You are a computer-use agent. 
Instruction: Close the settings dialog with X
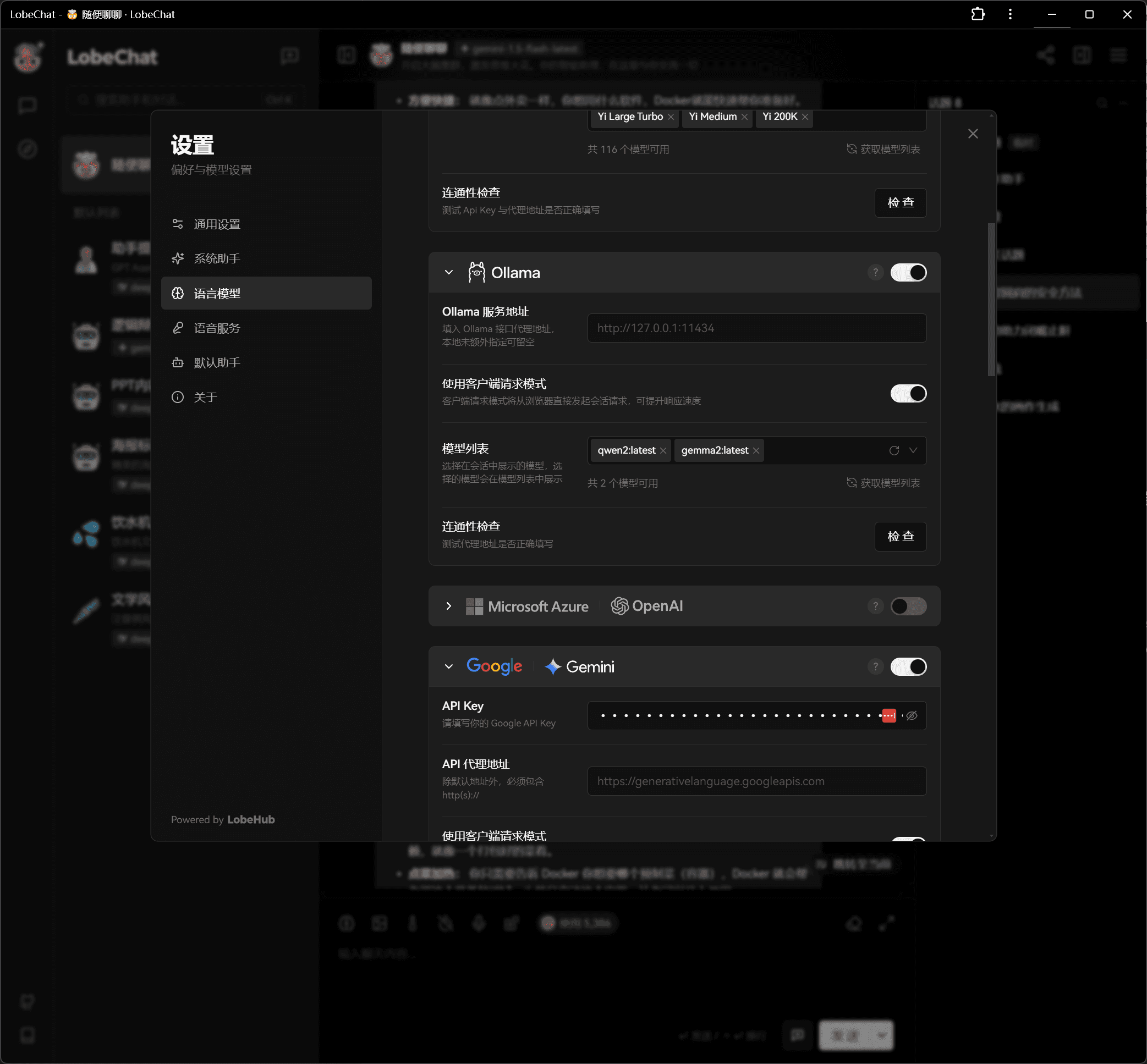pyautogui.click(x=973, y=134)
